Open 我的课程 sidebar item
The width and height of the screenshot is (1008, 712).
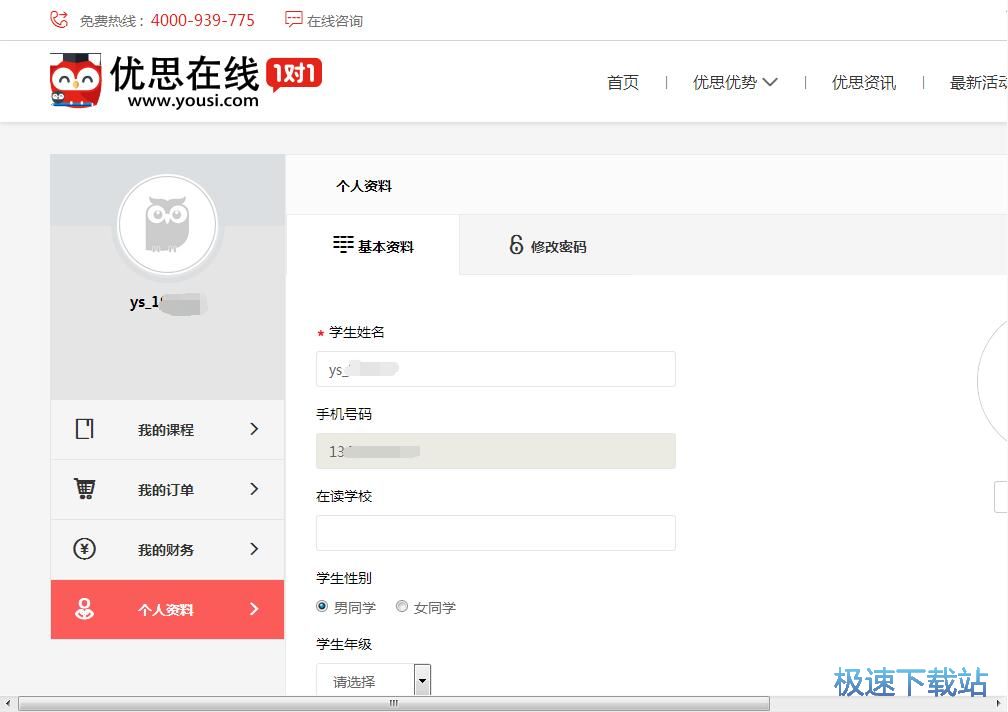[167, 429]
